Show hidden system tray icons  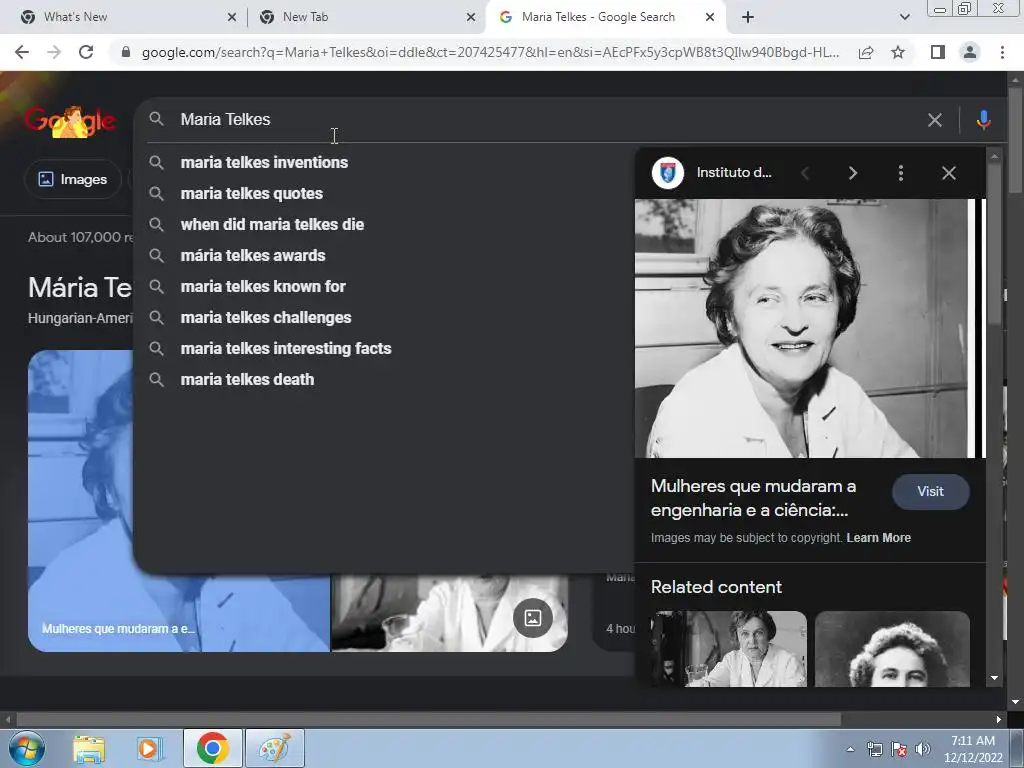point(850,749)
